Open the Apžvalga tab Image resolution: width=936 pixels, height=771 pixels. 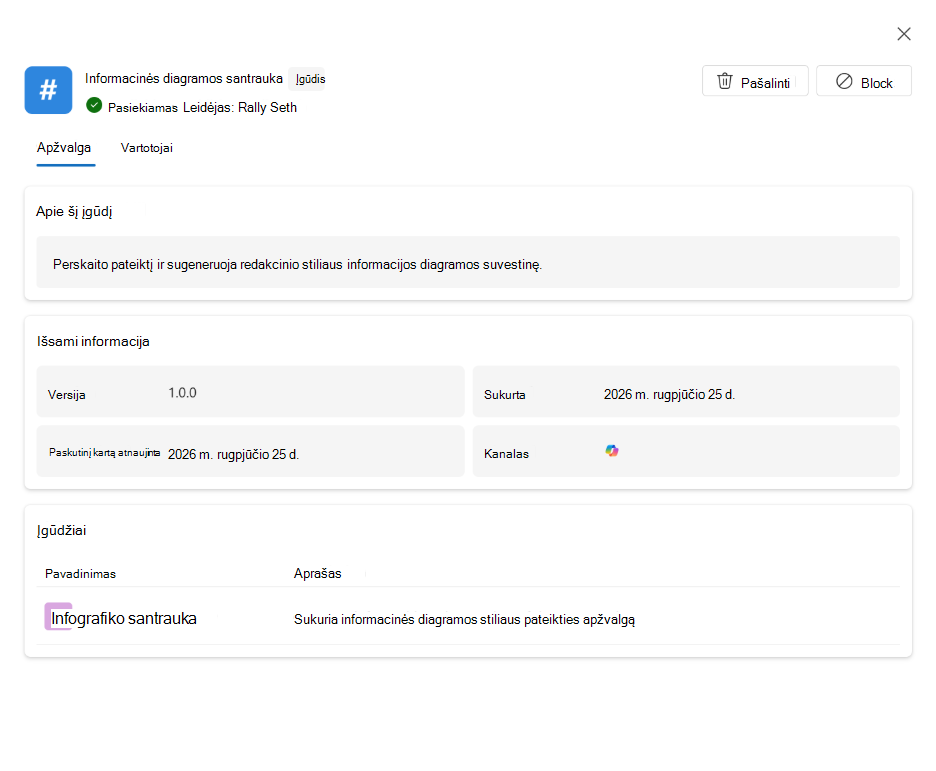tap(64, 148)
